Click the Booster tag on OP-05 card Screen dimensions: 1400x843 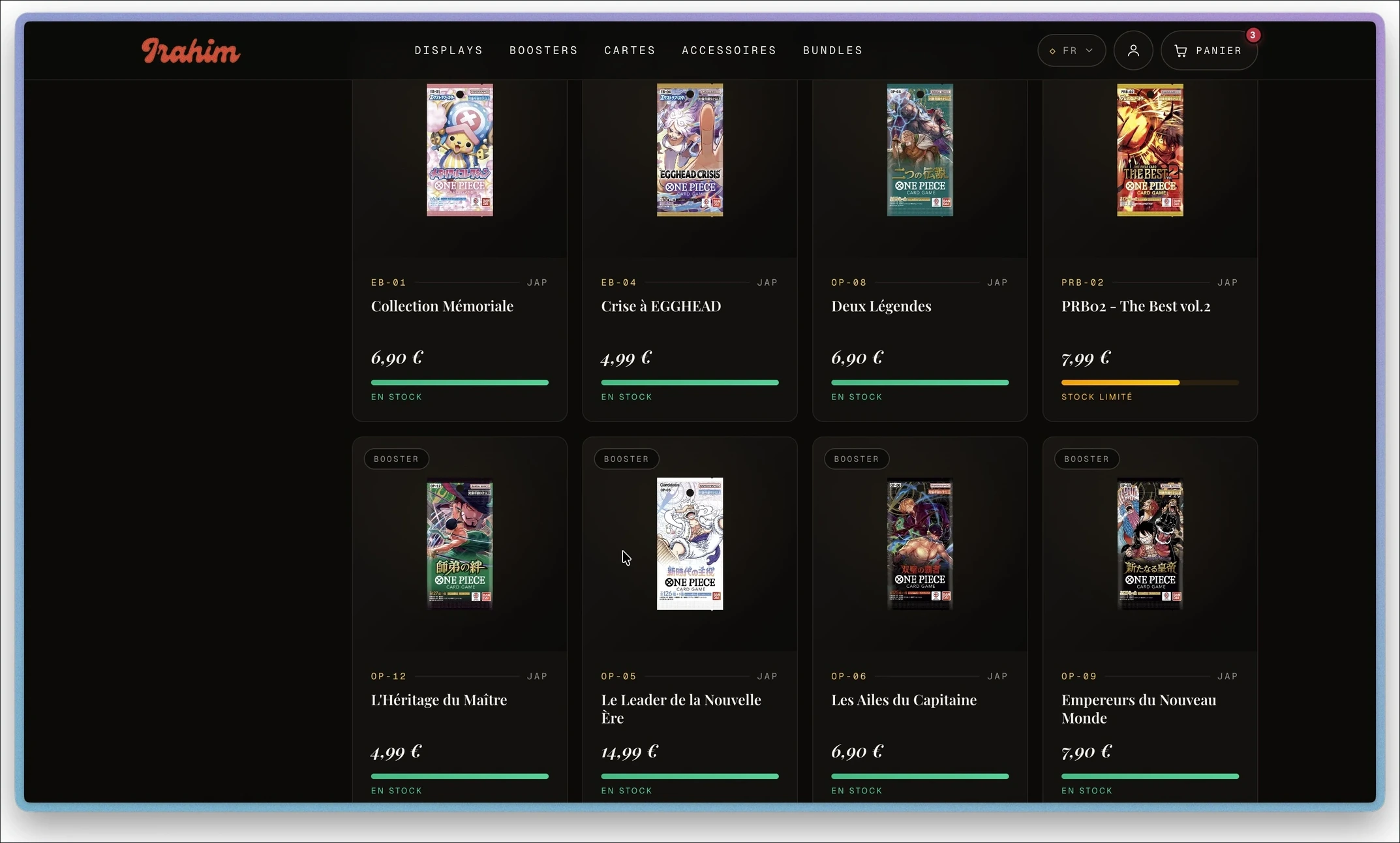coord(626,459)
